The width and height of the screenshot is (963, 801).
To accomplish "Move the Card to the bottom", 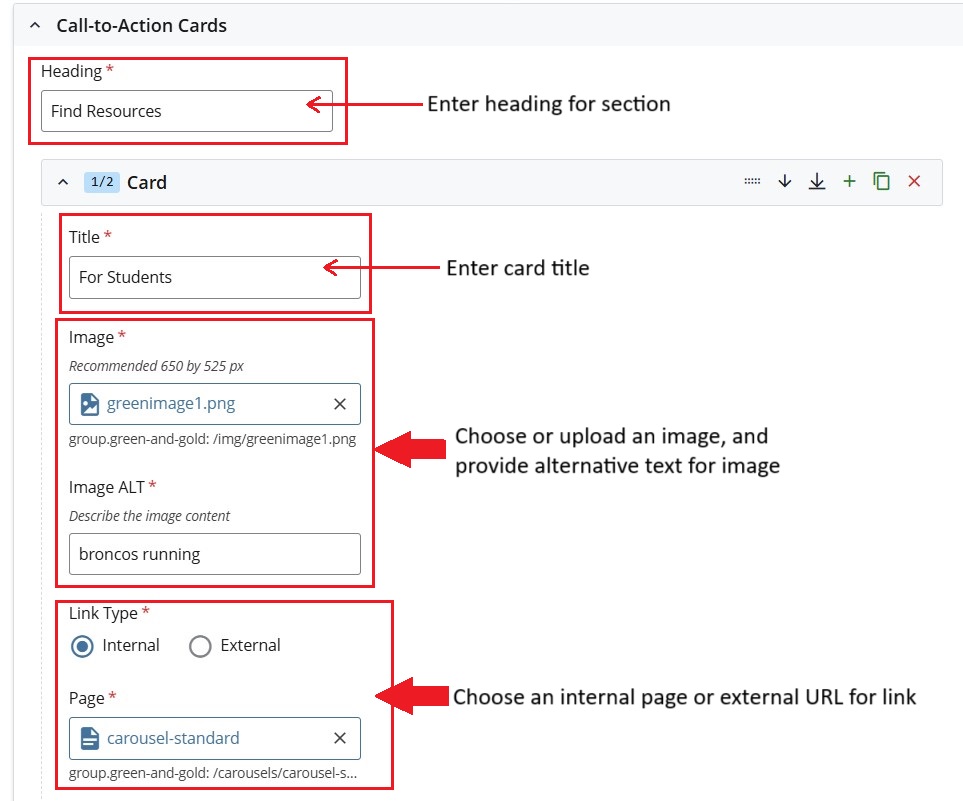I will click(x=816, y=181).
